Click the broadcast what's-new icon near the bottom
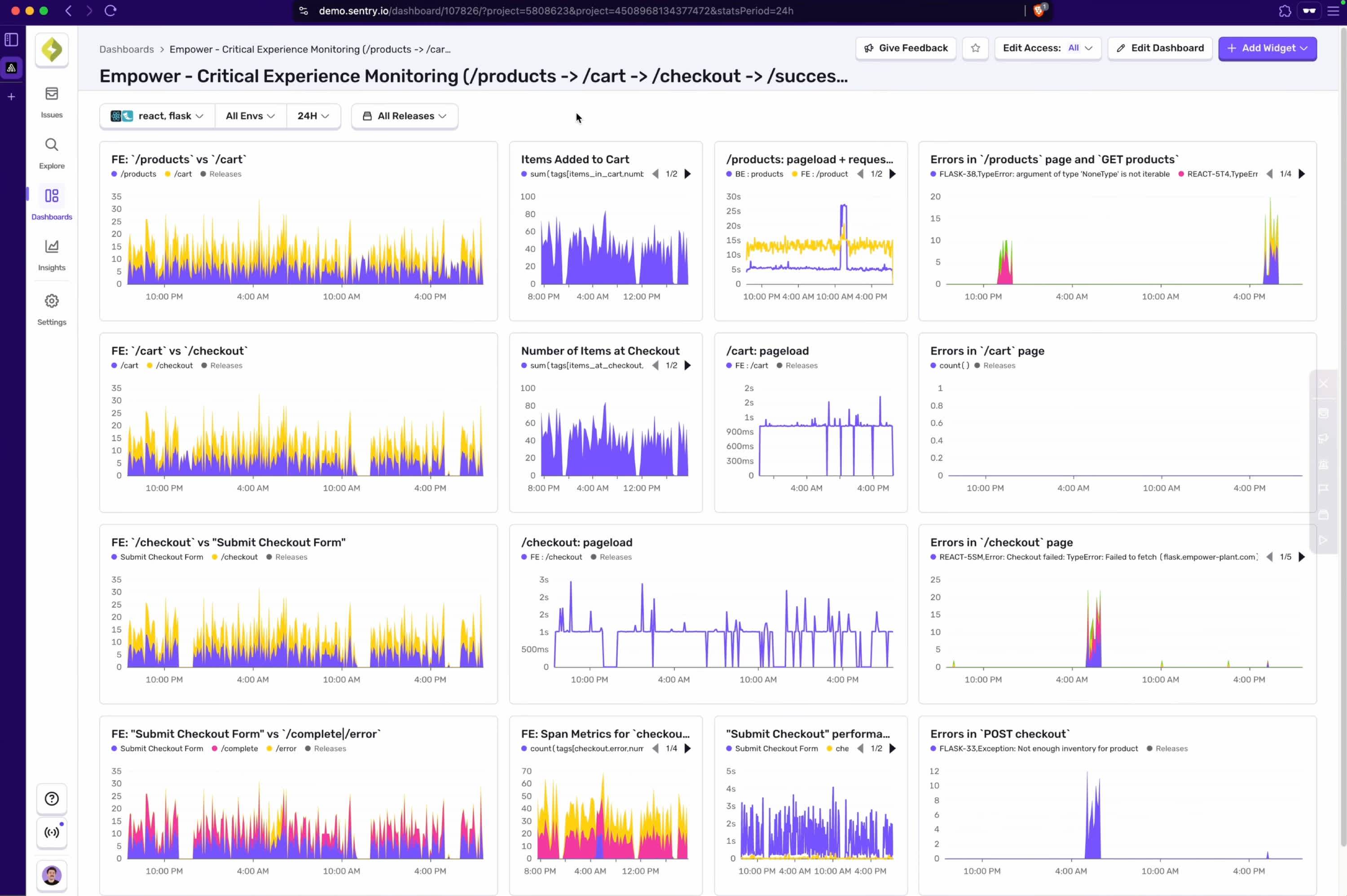Viewport: 1347px width, 896px height. (52, 833)
